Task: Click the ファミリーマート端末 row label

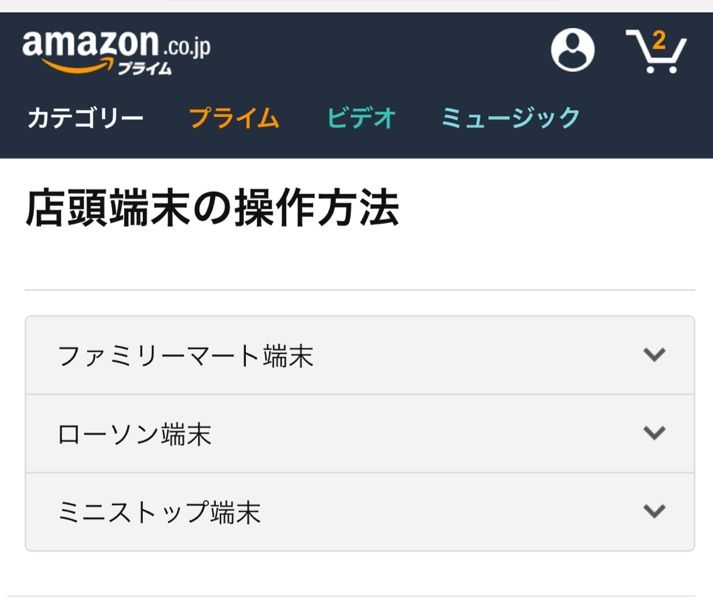Action: (185, 356)
